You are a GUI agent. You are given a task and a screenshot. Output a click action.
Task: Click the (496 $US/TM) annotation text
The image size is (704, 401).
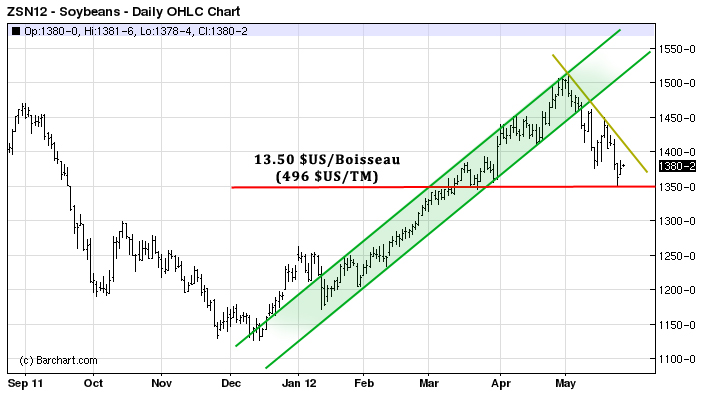pyautogui.click(x=325, y=176)
